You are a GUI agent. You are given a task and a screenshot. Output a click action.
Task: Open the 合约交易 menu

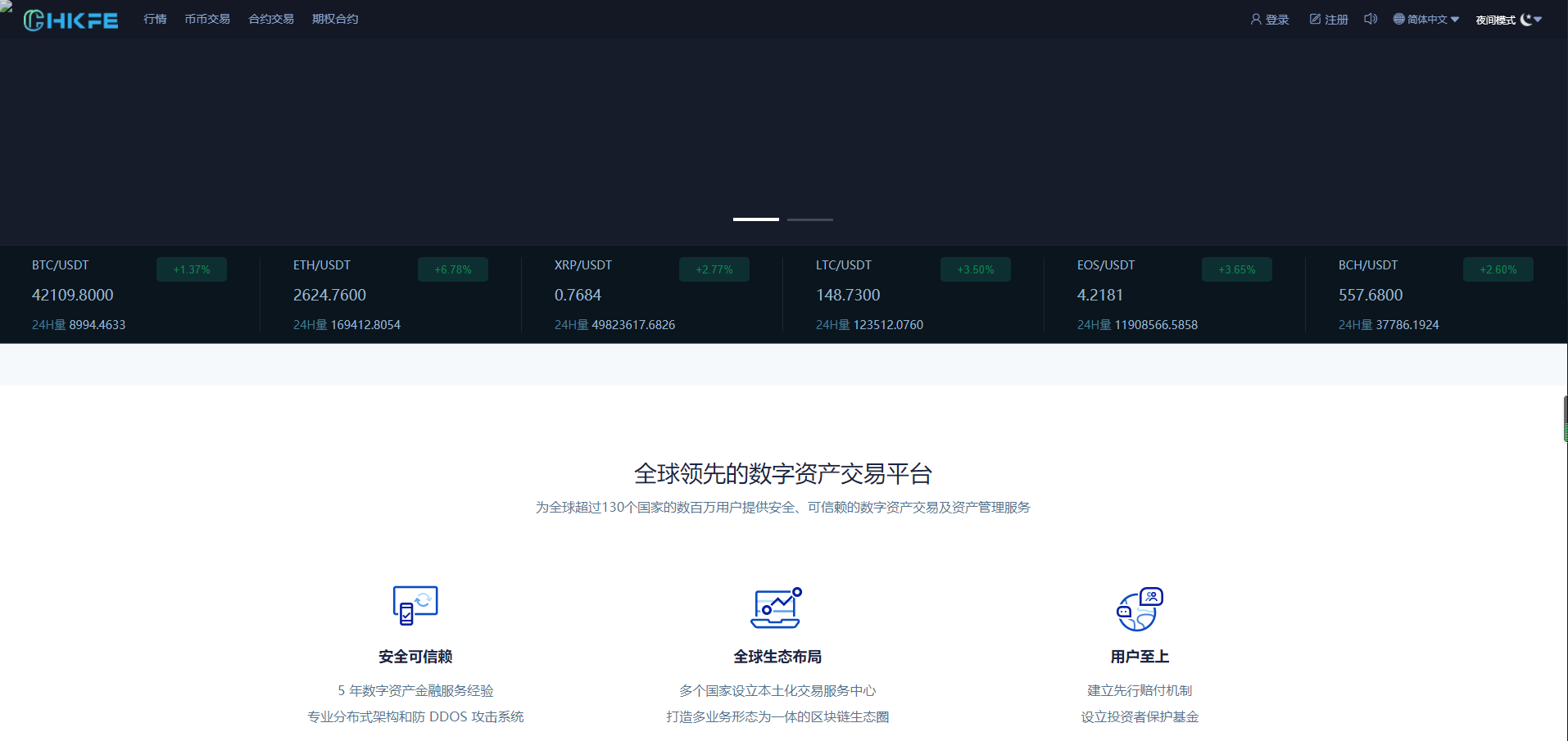(x=270, y=18)
